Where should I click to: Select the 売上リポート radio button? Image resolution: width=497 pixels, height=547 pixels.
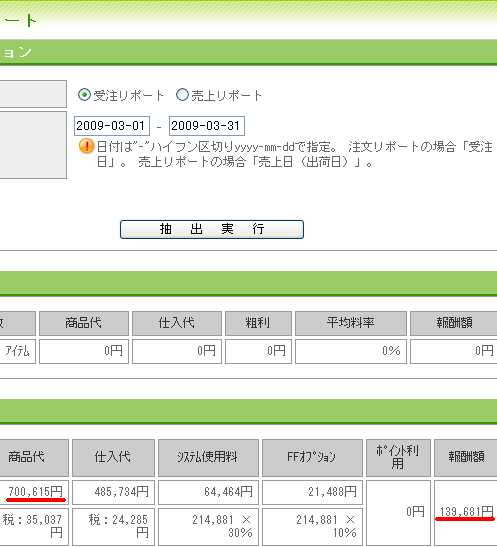[x=182, y=95]
